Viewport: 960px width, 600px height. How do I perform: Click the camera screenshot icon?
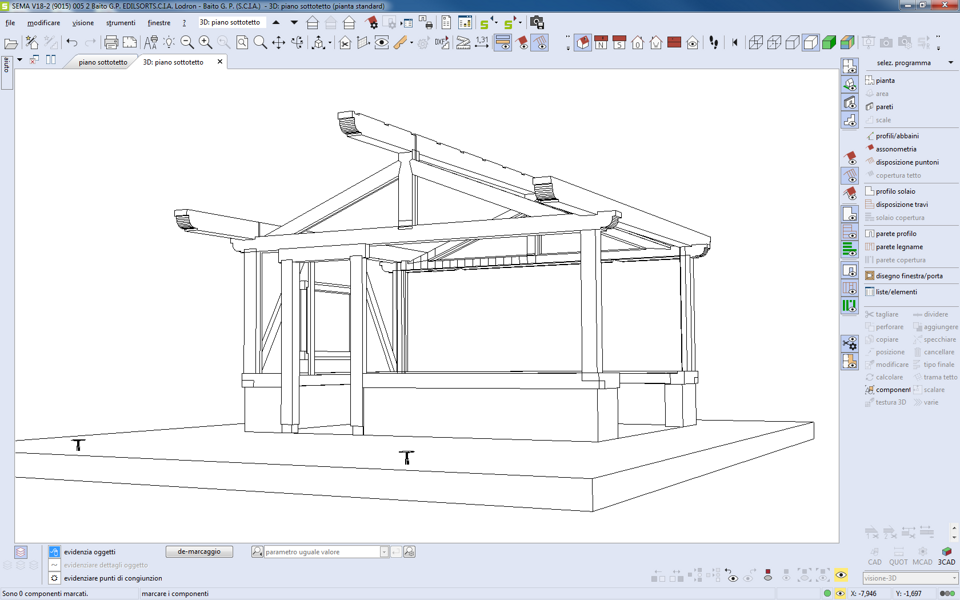point(537,22)
